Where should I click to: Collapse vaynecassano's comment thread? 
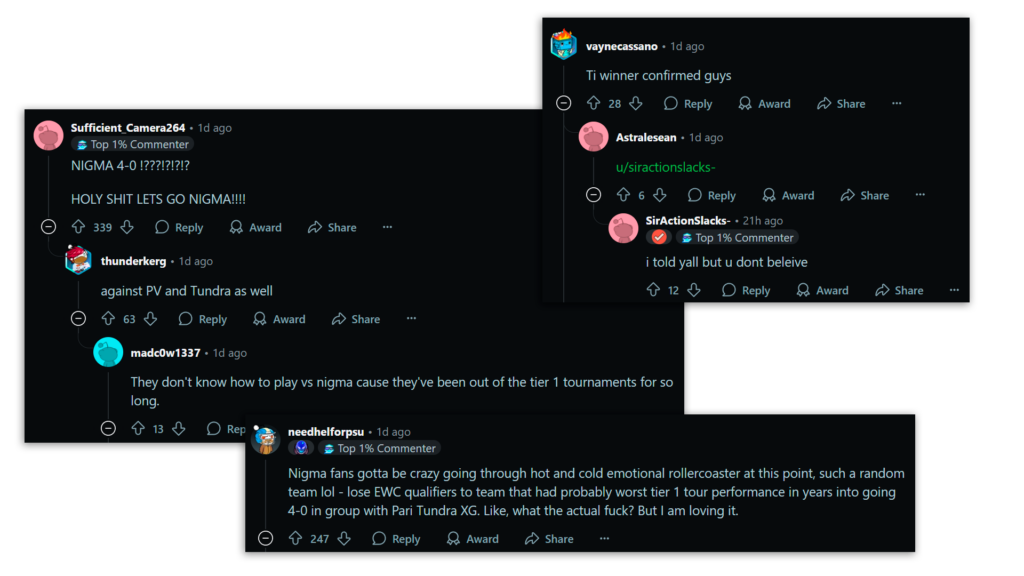coord(565,103)
